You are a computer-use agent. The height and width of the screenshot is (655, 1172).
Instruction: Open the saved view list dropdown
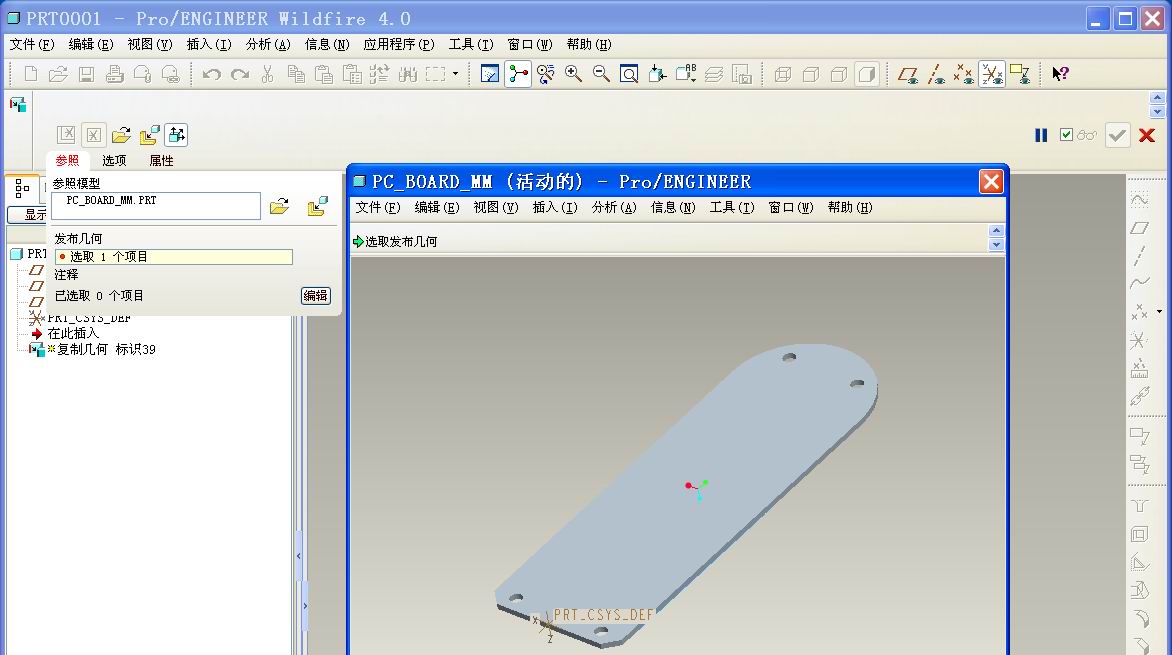pyautogui.click(x=686, y=74)
